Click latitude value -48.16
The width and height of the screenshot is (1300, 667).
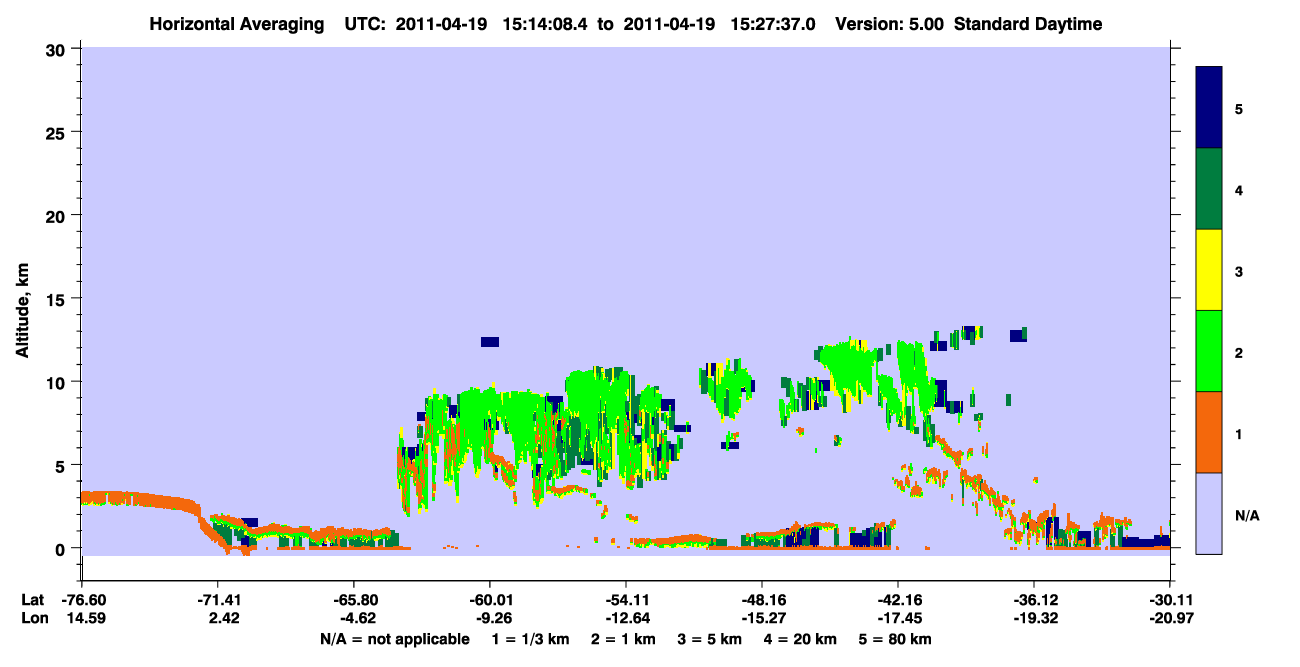click(761, 600)
